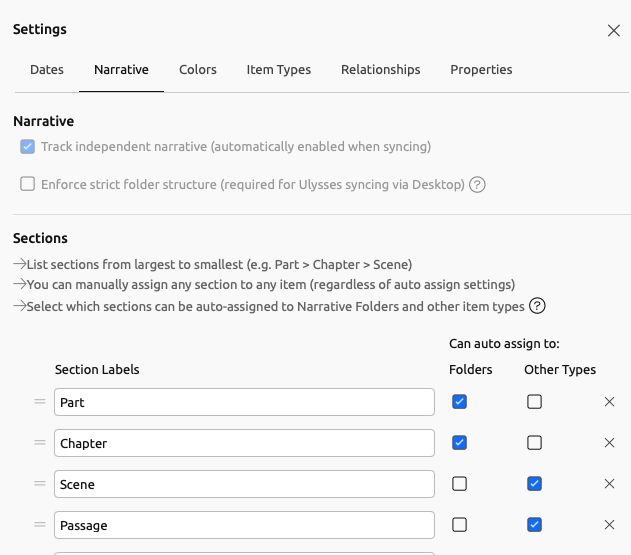Check Folders auto-assign for Scene

[459, 484]
